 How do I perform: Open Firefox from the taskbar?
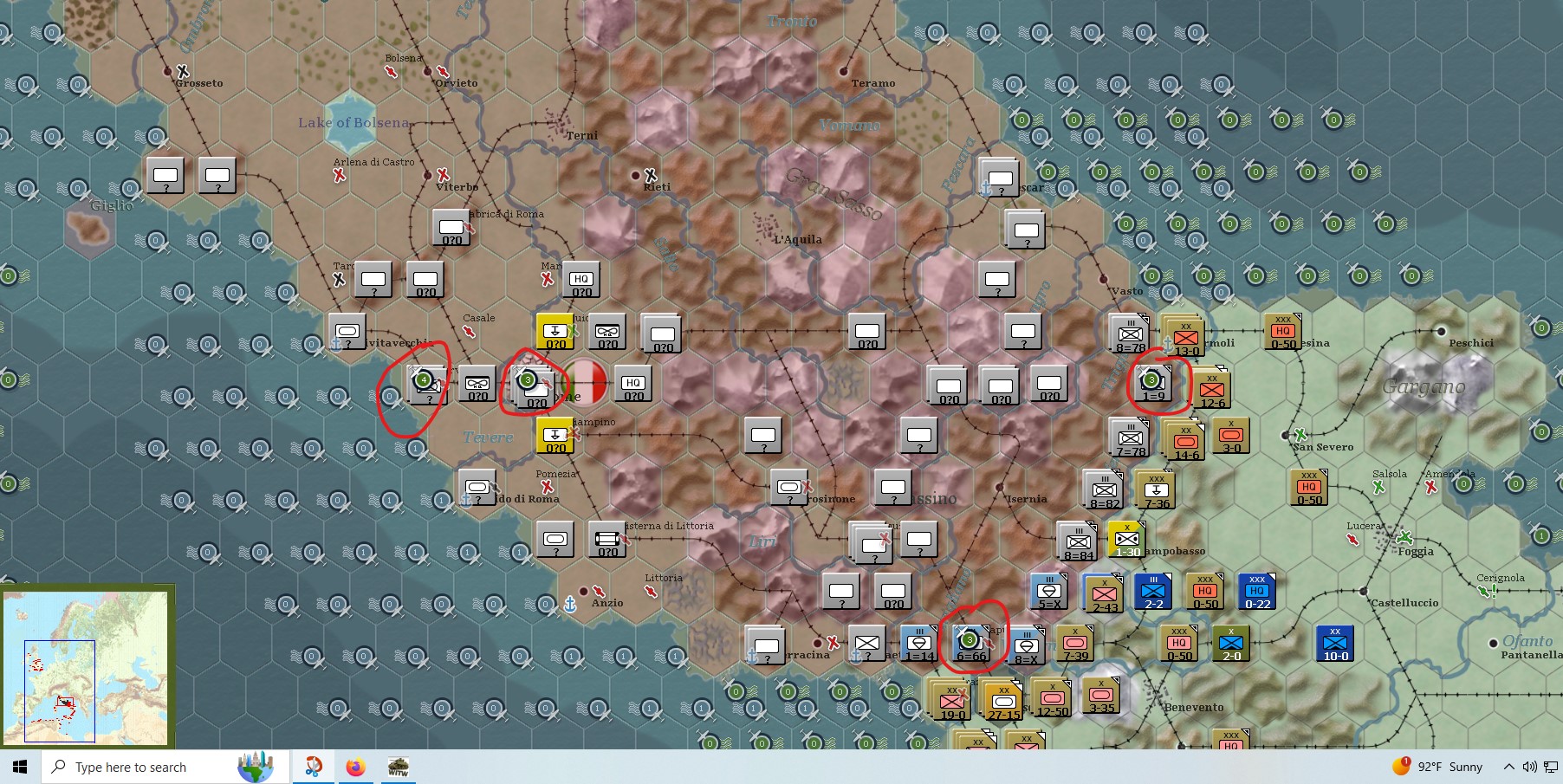(x=355, y=767)
